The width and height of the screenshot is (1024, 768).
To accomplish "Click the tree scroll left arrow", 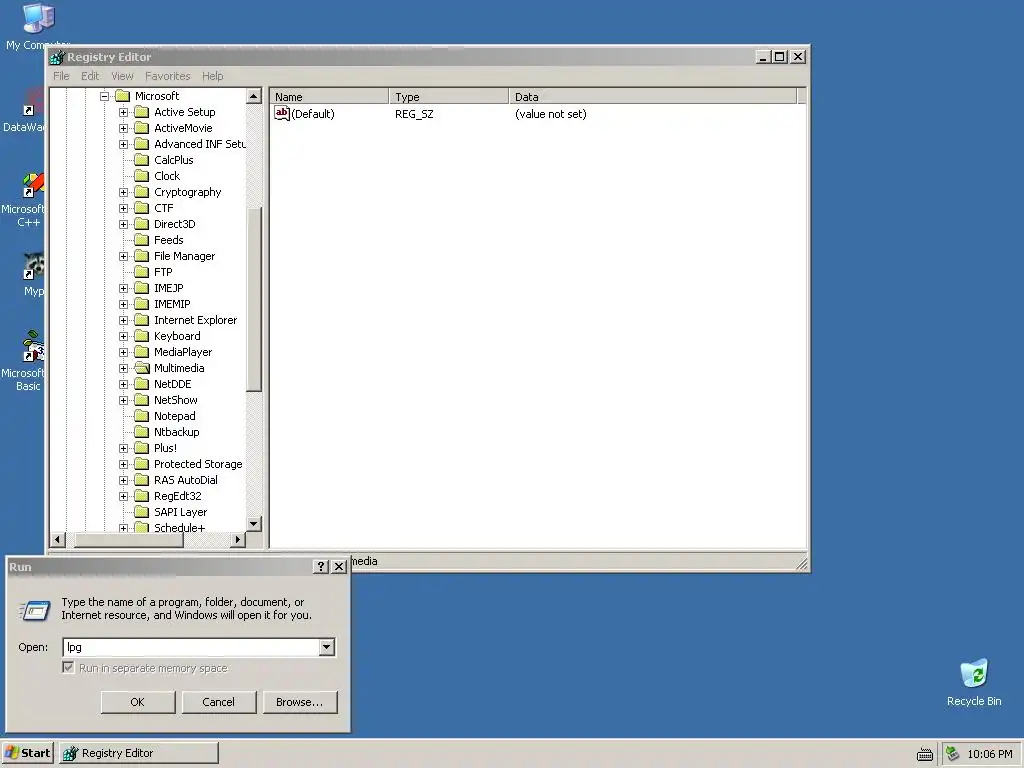I will 58,539.
